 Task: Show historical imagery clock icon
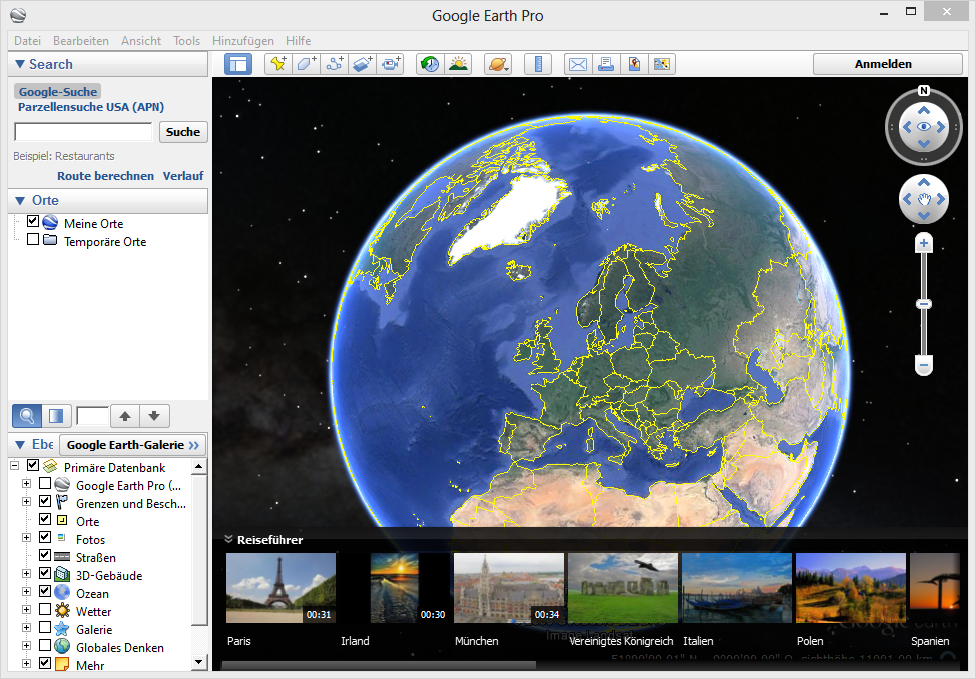(430, 64)
